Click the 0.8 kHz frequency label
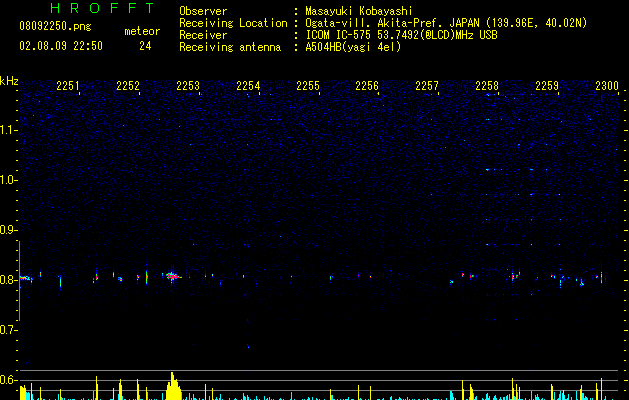Screen dimensions: 629x400 8,280
